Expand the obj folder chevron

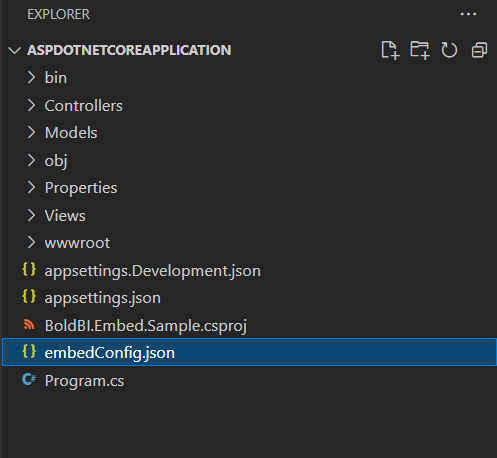[x=31, y=160]
